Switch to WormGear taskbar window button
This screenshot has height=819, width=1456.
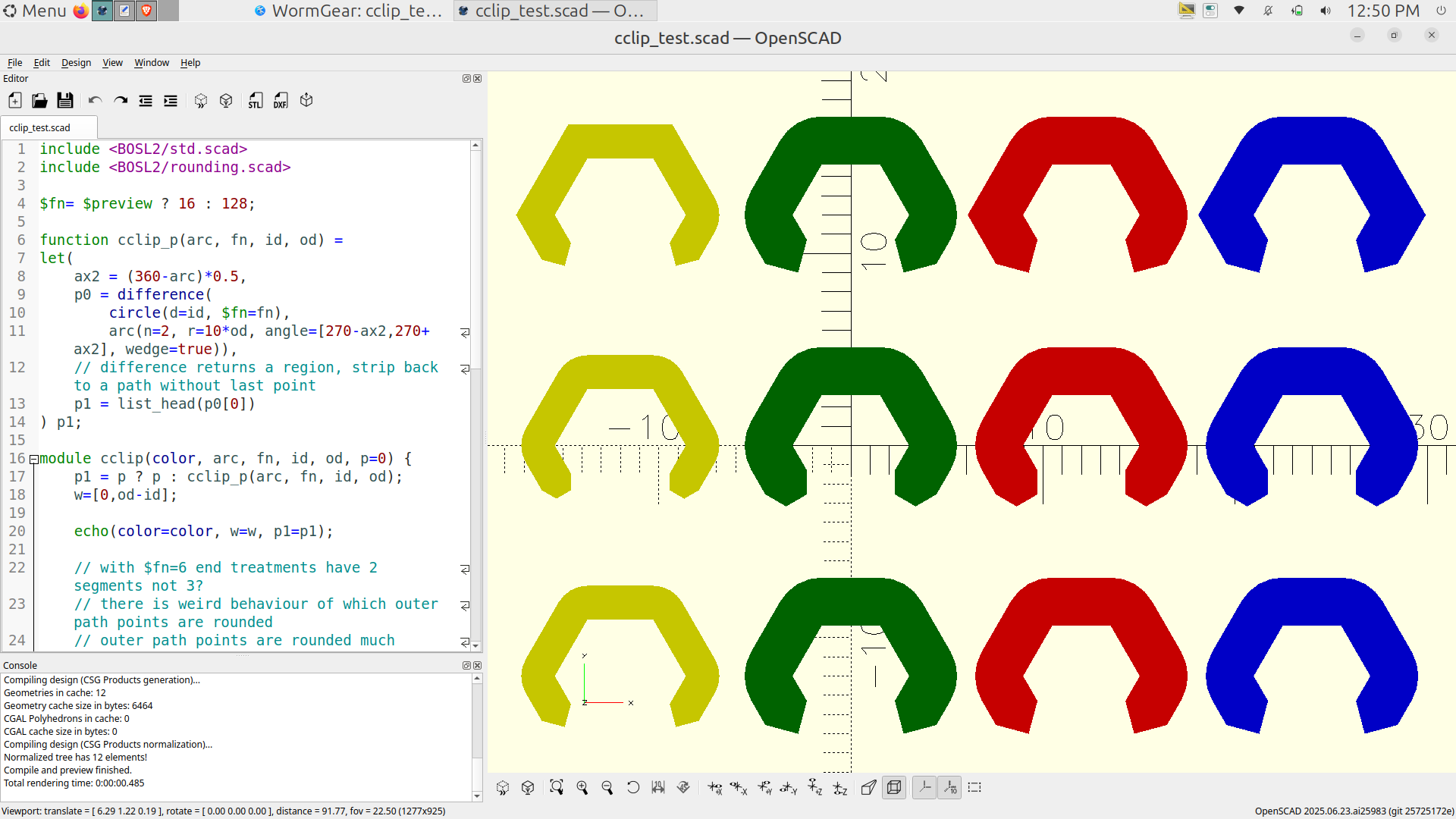coord(349,11)
